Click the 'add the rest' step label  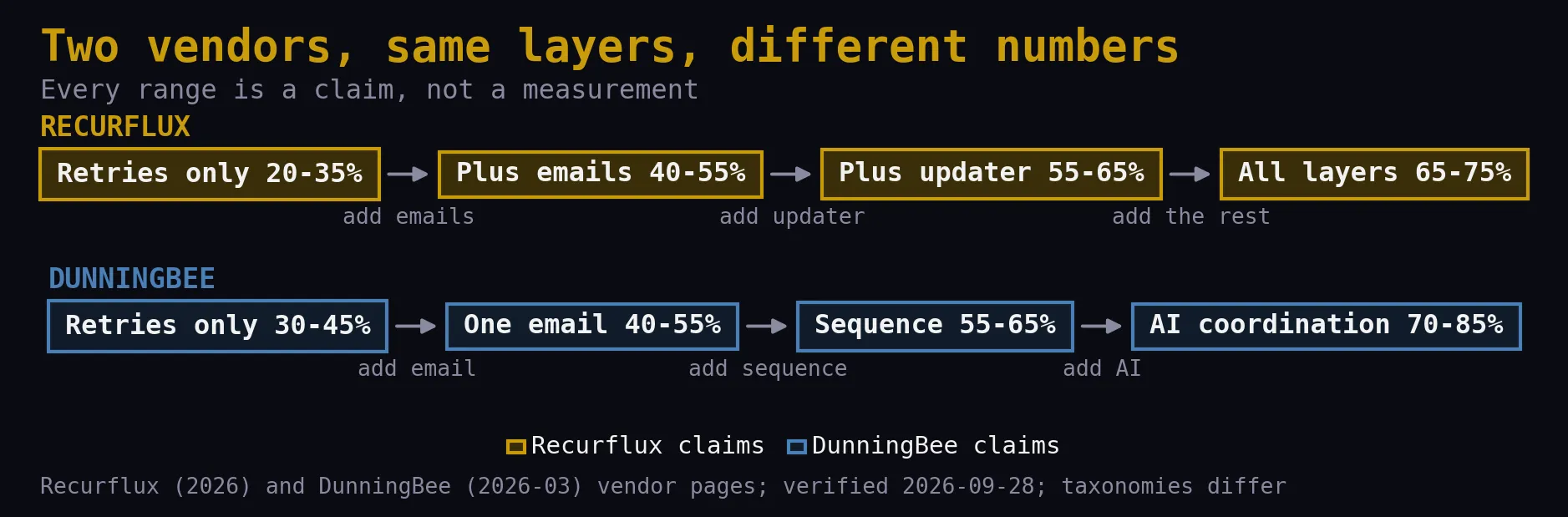[x=1191, y=217]
